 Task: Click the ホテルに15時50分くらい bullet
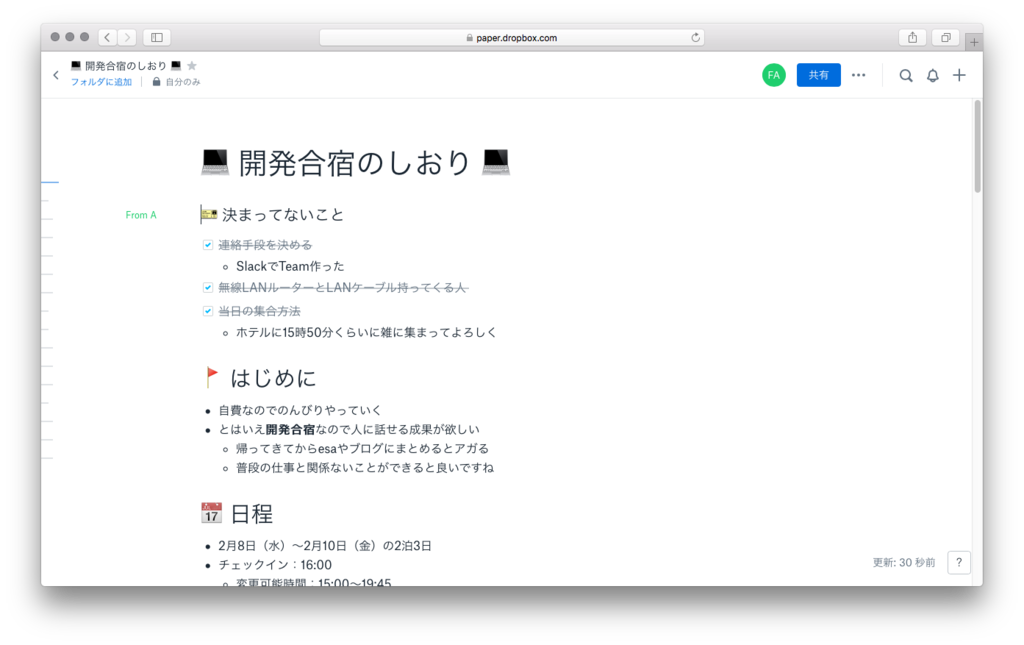(x=366, y=332)
